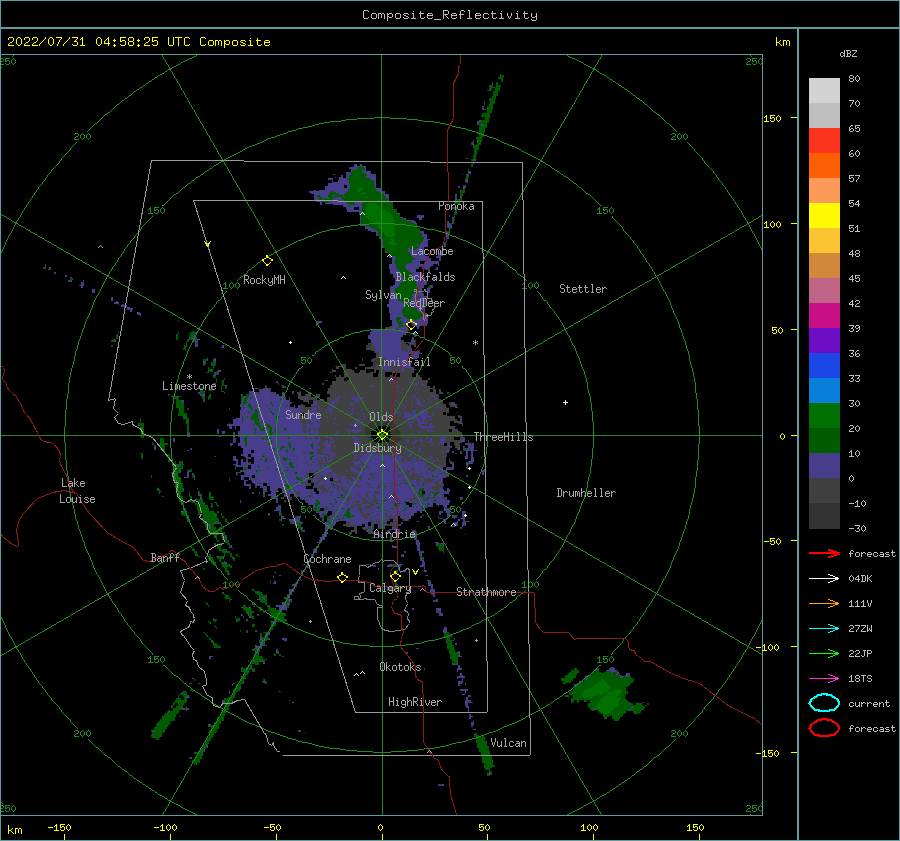Viewport: 900px width, 841px height.
Task: Click the Drumheller city label
Action: coord(586,493)
